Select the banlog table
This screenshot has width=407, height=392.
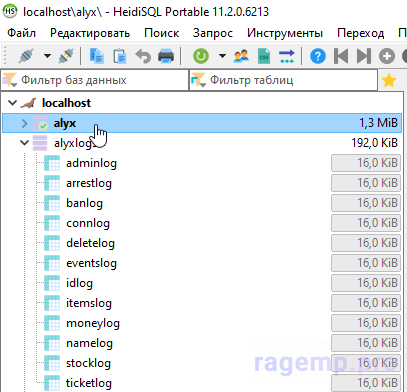[x=84, y=203]
